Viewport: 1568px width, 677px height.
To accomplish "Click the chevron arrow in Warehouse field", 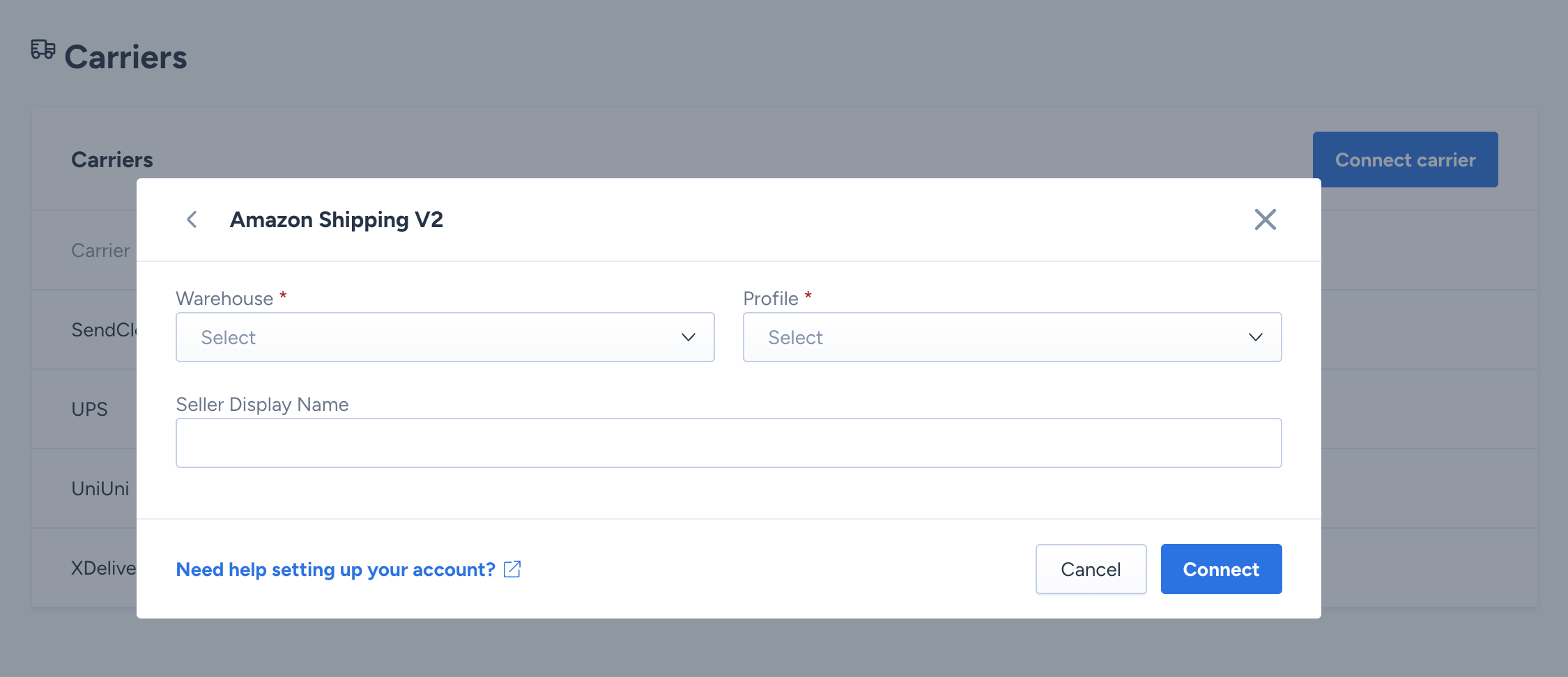I will click(688, 337).
